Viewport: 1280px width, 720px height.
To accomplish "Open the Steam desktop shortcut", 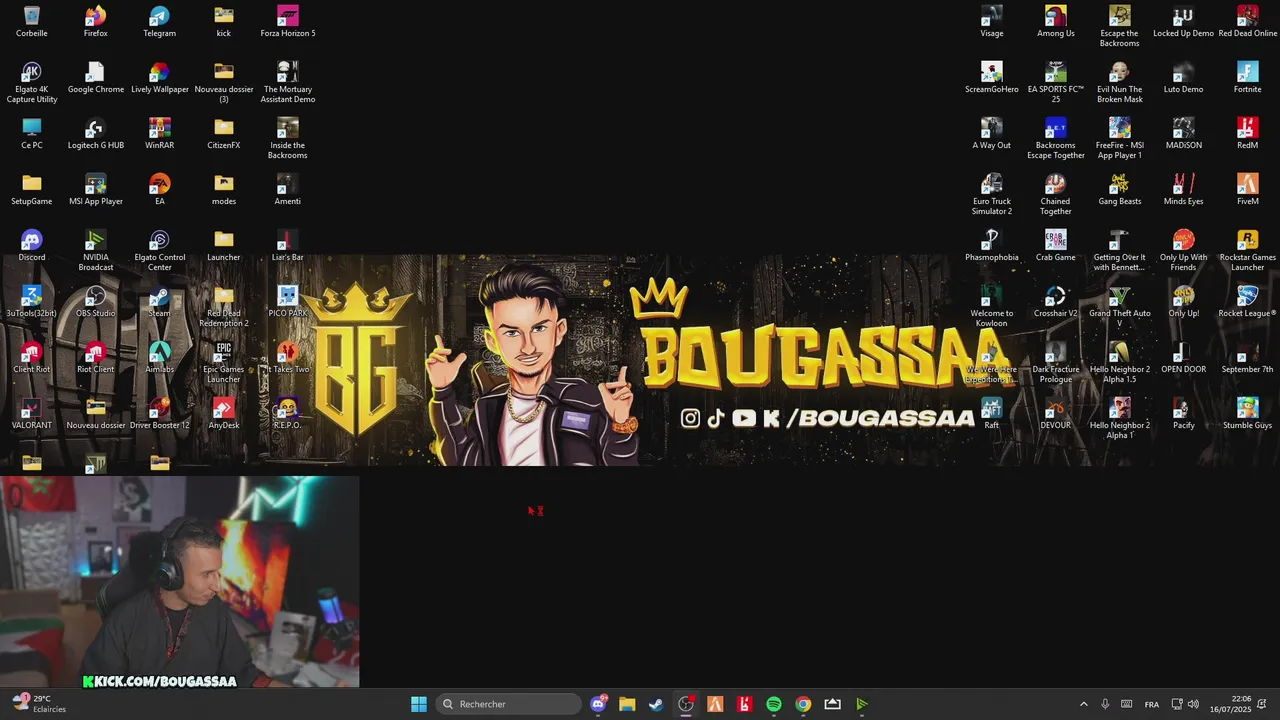I will (x=160, y=302).
